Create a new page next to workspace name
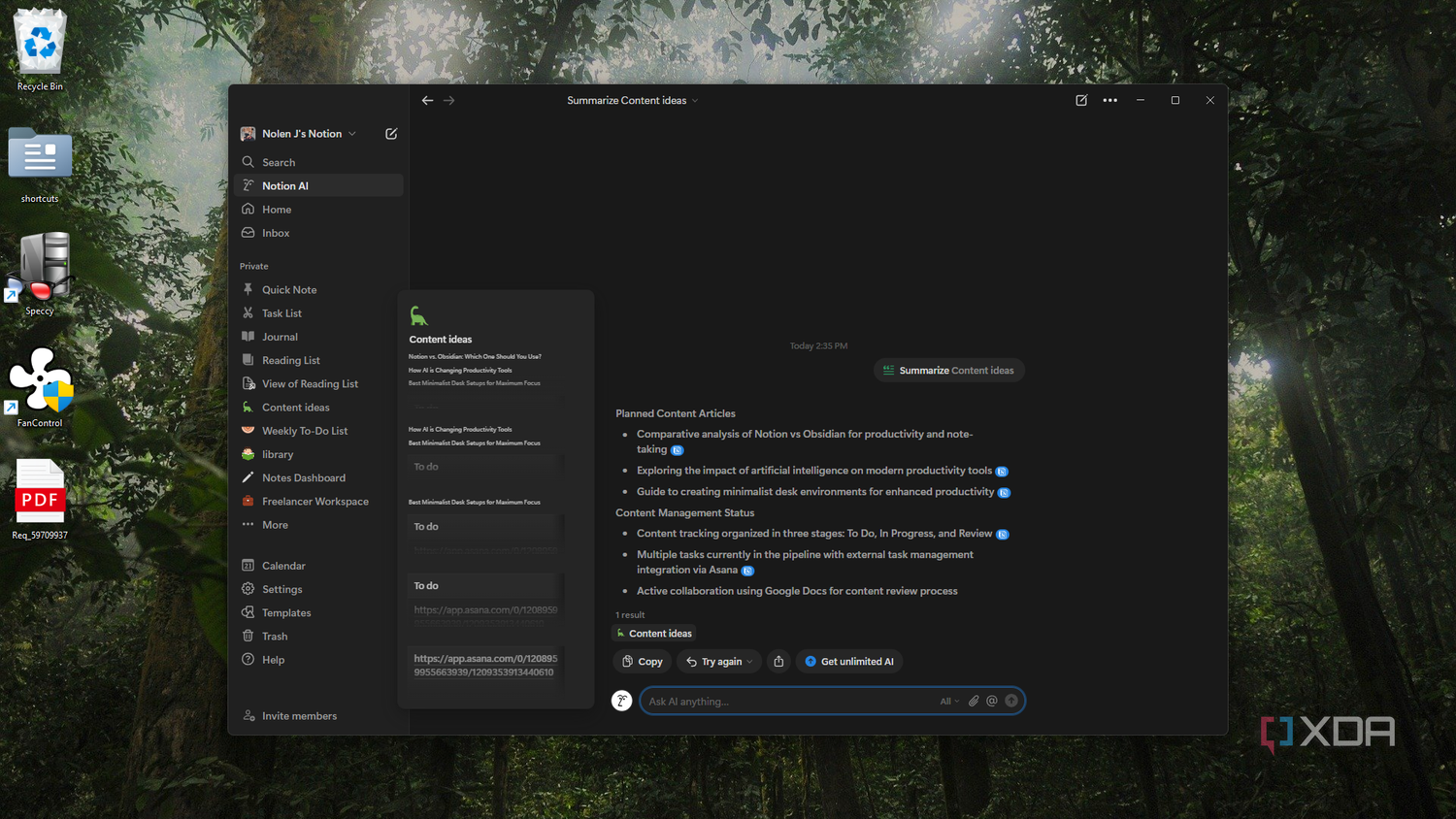The height and width of the screenshot is (819, 1456). pyautogui.click(x=391, y=134)
